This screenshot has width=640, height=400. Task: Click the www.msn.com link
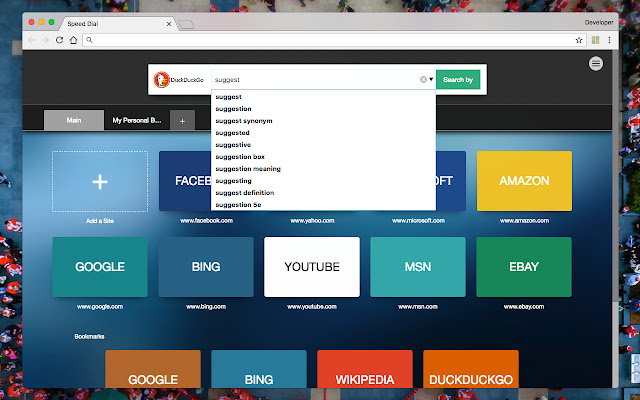coord(418,307)
